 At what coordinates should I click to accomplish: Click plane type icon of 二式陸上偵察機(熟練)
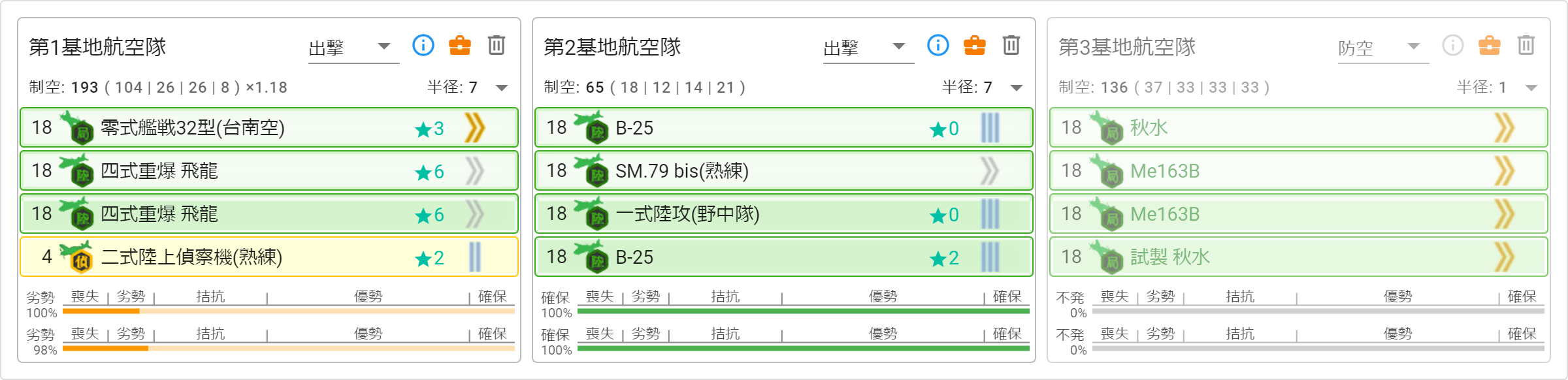point(76,257)
